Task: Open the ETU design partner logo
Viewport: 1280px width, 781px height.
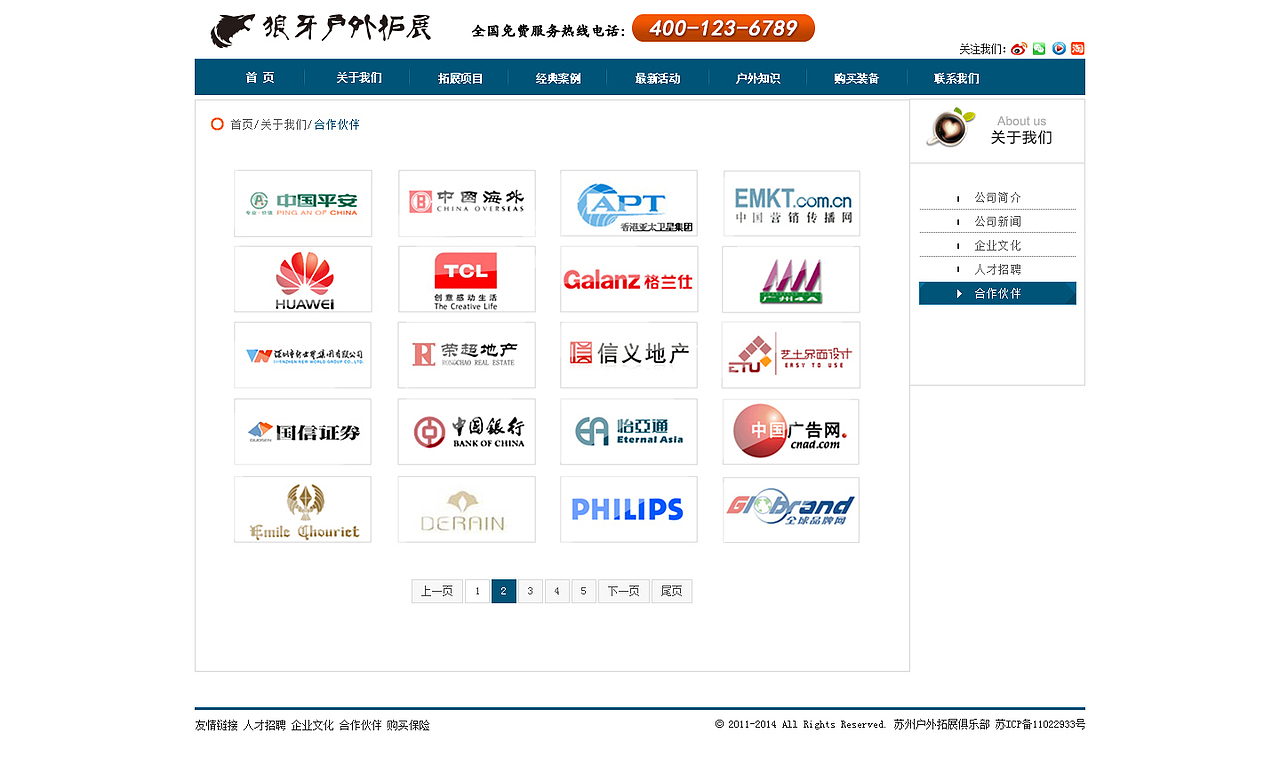Action: pyautogui.click(x=791, y=355)
